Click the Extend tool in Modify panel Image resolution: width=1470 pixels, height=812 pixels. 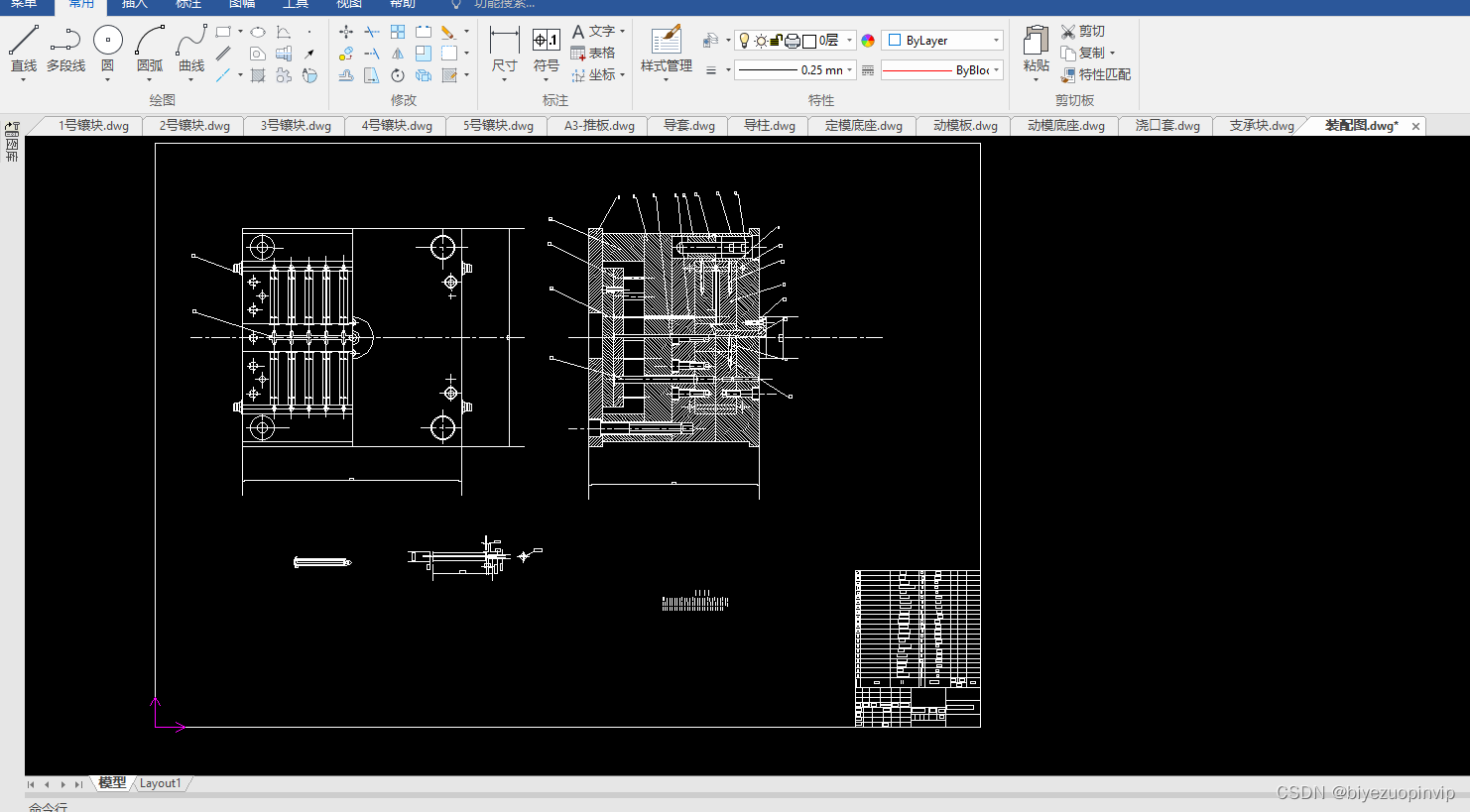click(372, 54)
